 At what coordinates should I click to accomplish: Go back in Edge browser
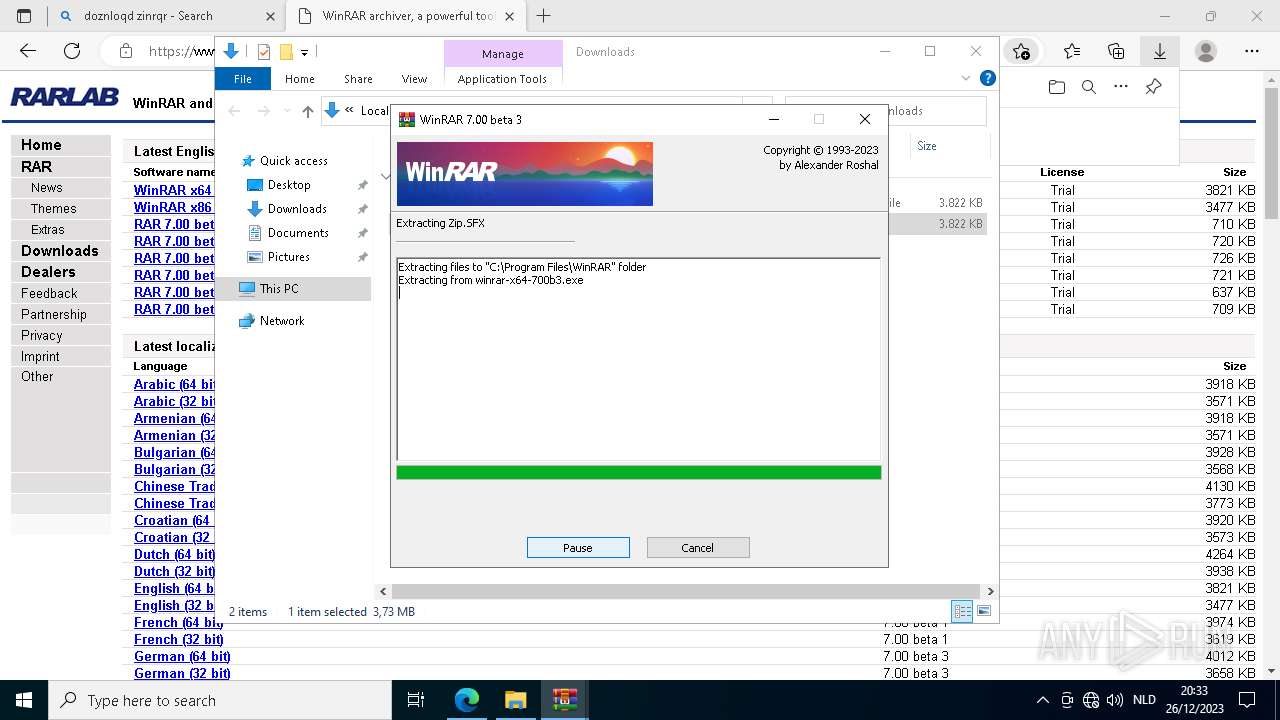28,51
